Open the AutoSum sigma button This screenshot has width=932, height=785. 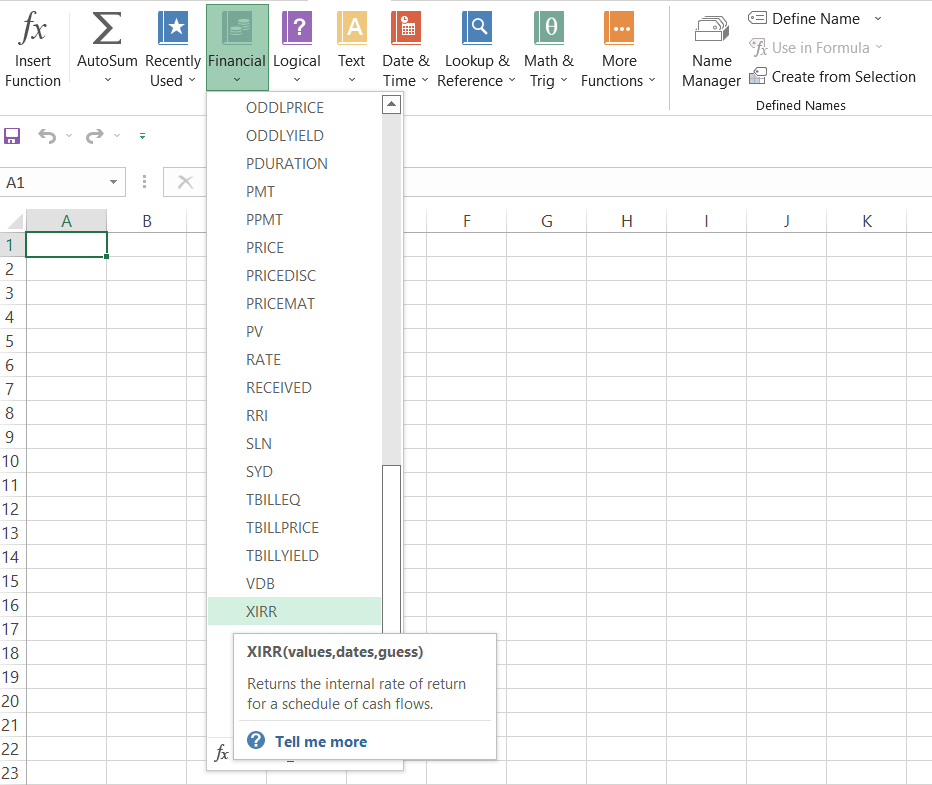click(107, 30)
